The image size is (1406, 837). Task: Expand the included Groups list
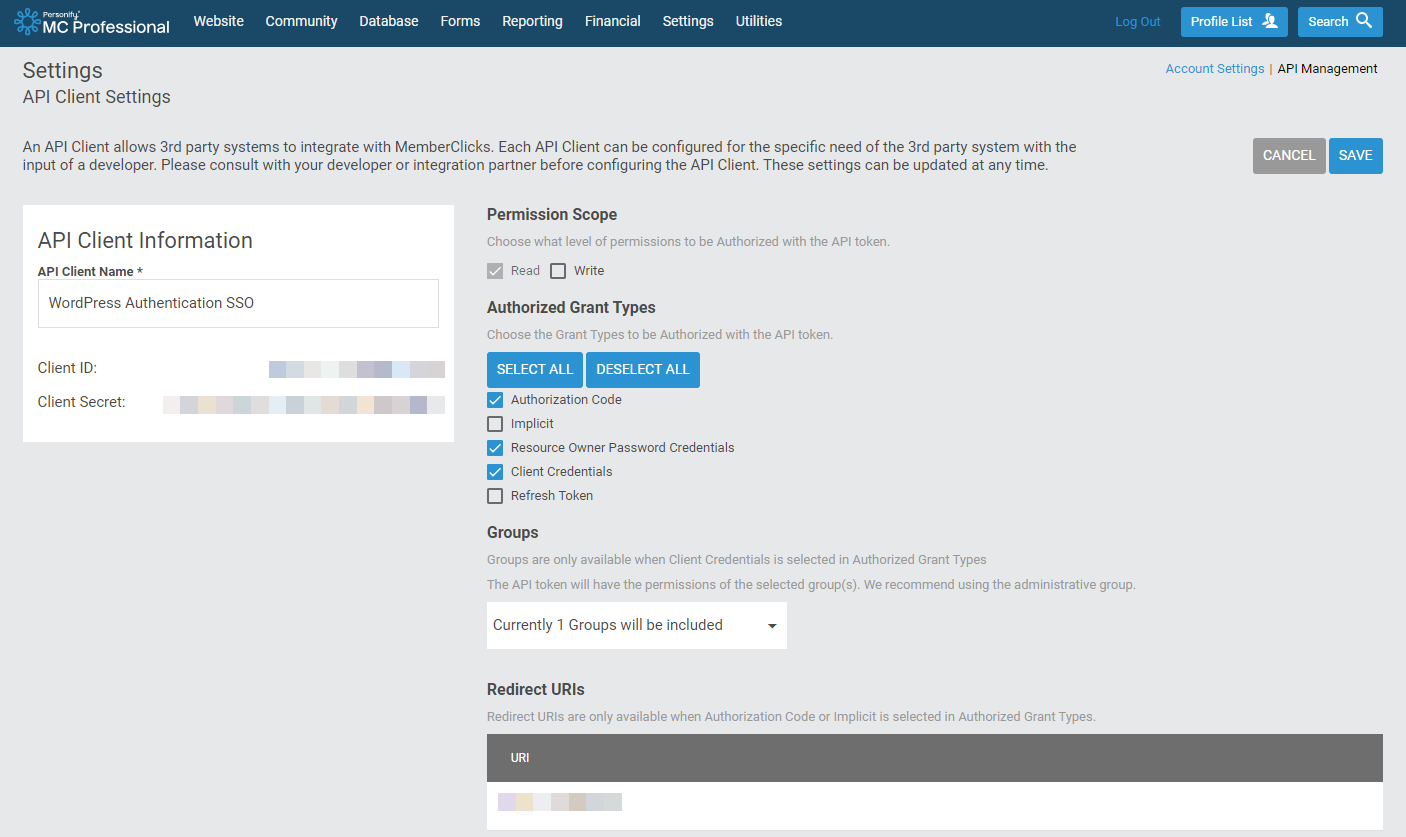(771, 624)
